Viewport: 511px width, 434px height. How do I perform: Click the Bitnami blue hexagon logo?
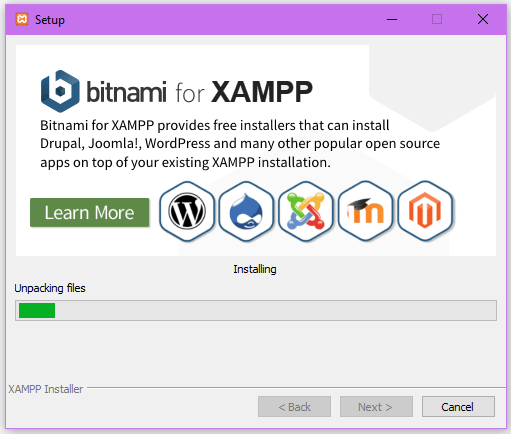pyautogui.click(x=60, y=91)
